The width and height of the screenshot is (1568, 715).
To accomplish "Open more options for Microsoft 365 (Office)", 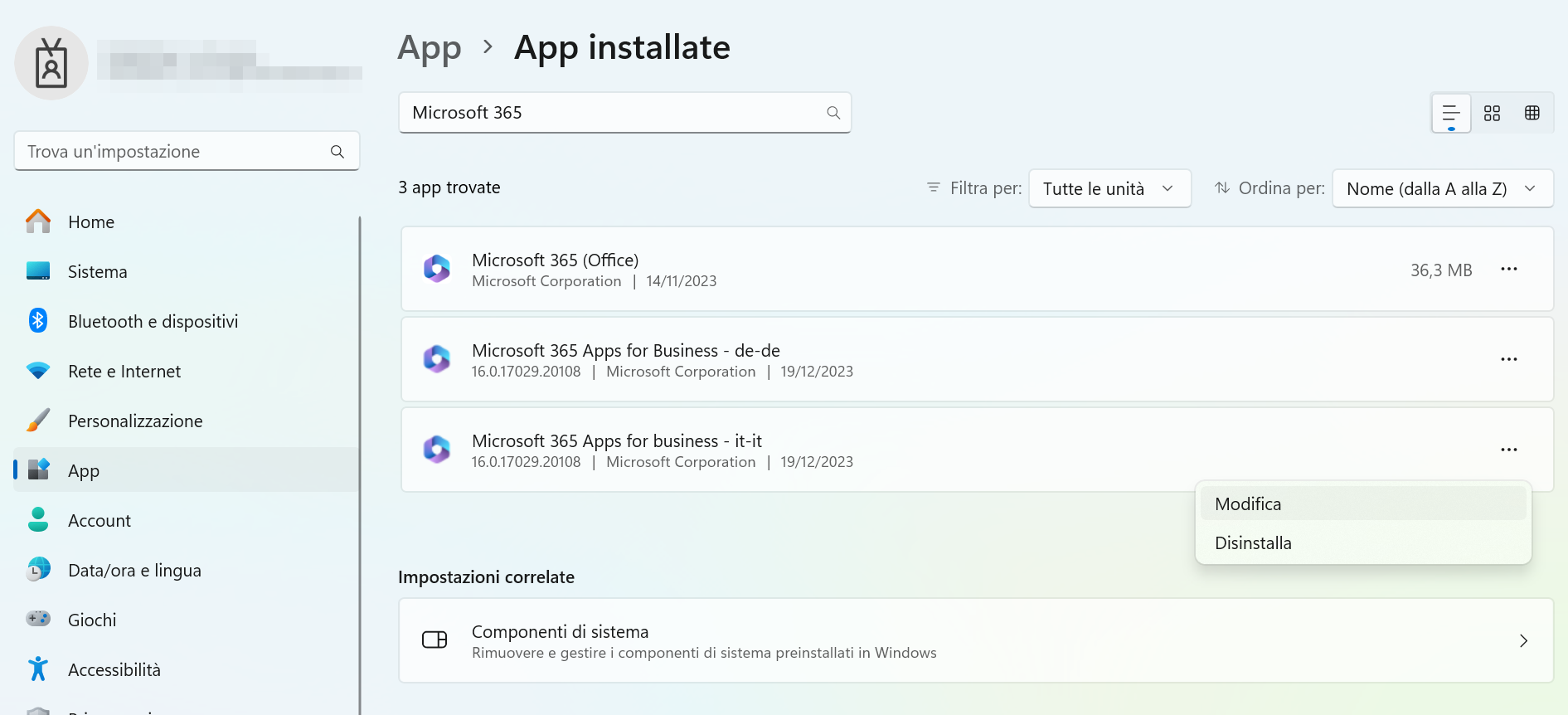I will (x=1509, y=269).
